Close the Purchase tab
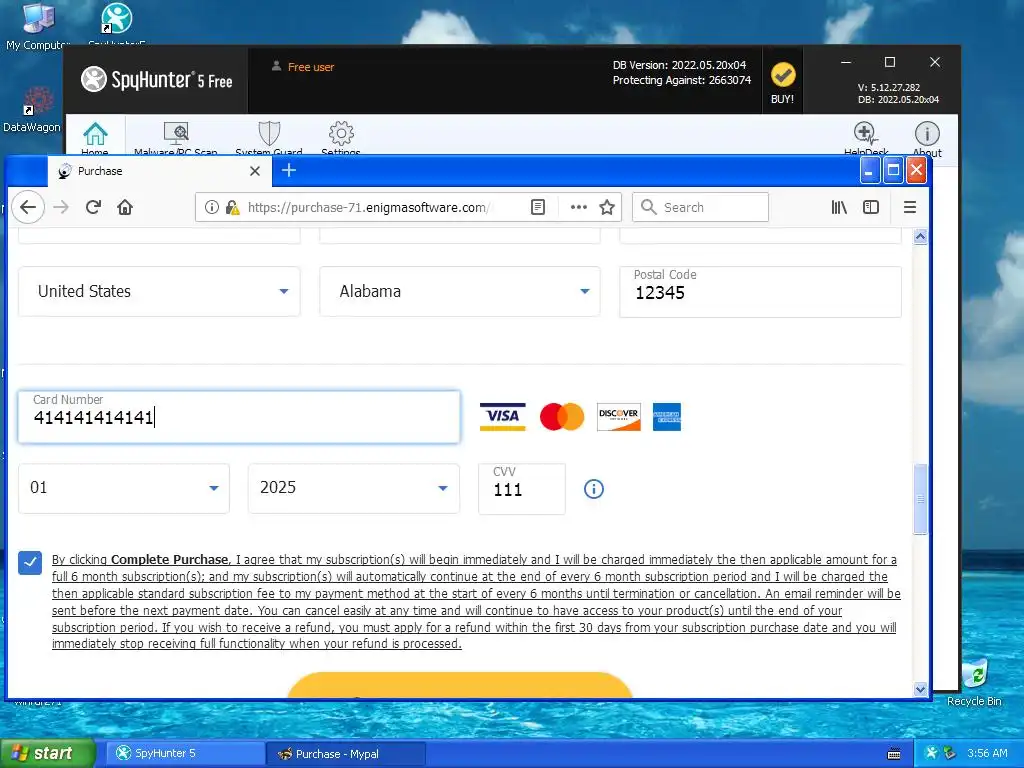Viewport: 1024px width, 768px height. point(255,171)
